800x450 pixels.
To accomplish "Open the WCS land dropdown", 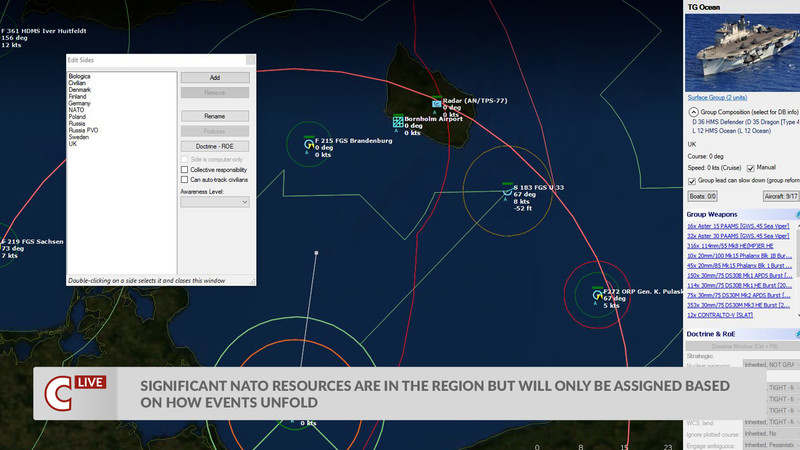I will [771, 422].
